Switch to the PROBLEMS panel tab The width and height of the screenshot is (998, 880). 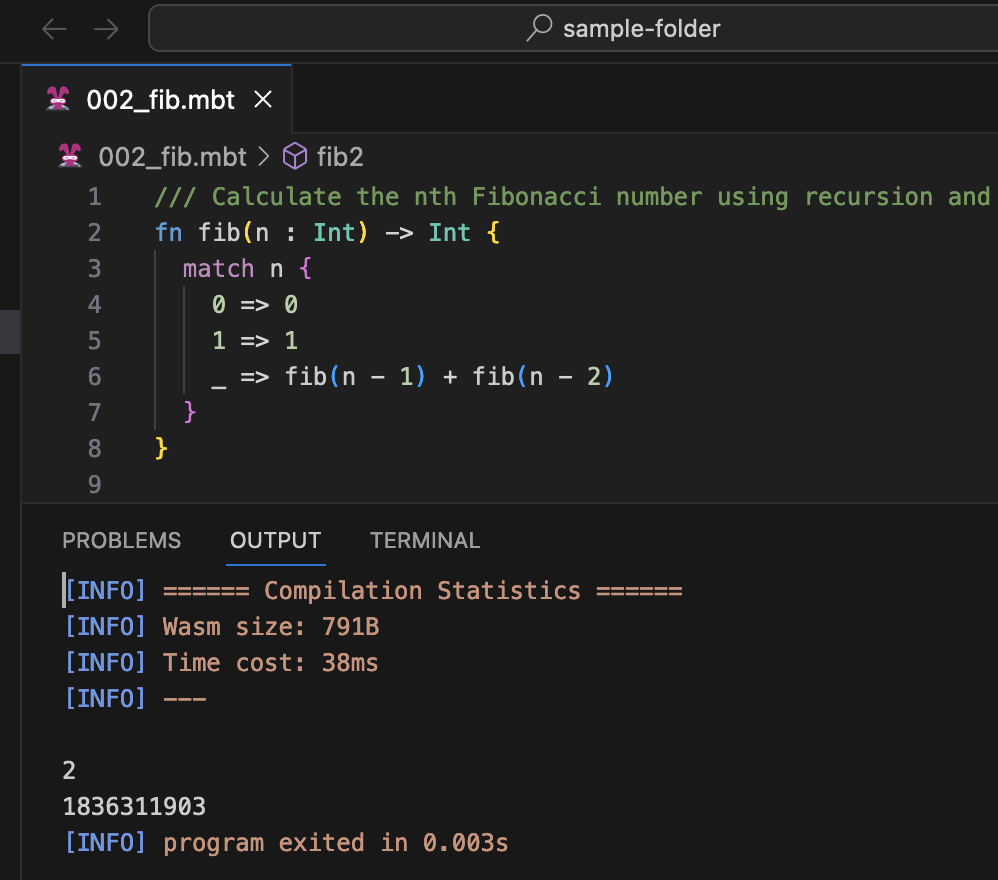122,541
